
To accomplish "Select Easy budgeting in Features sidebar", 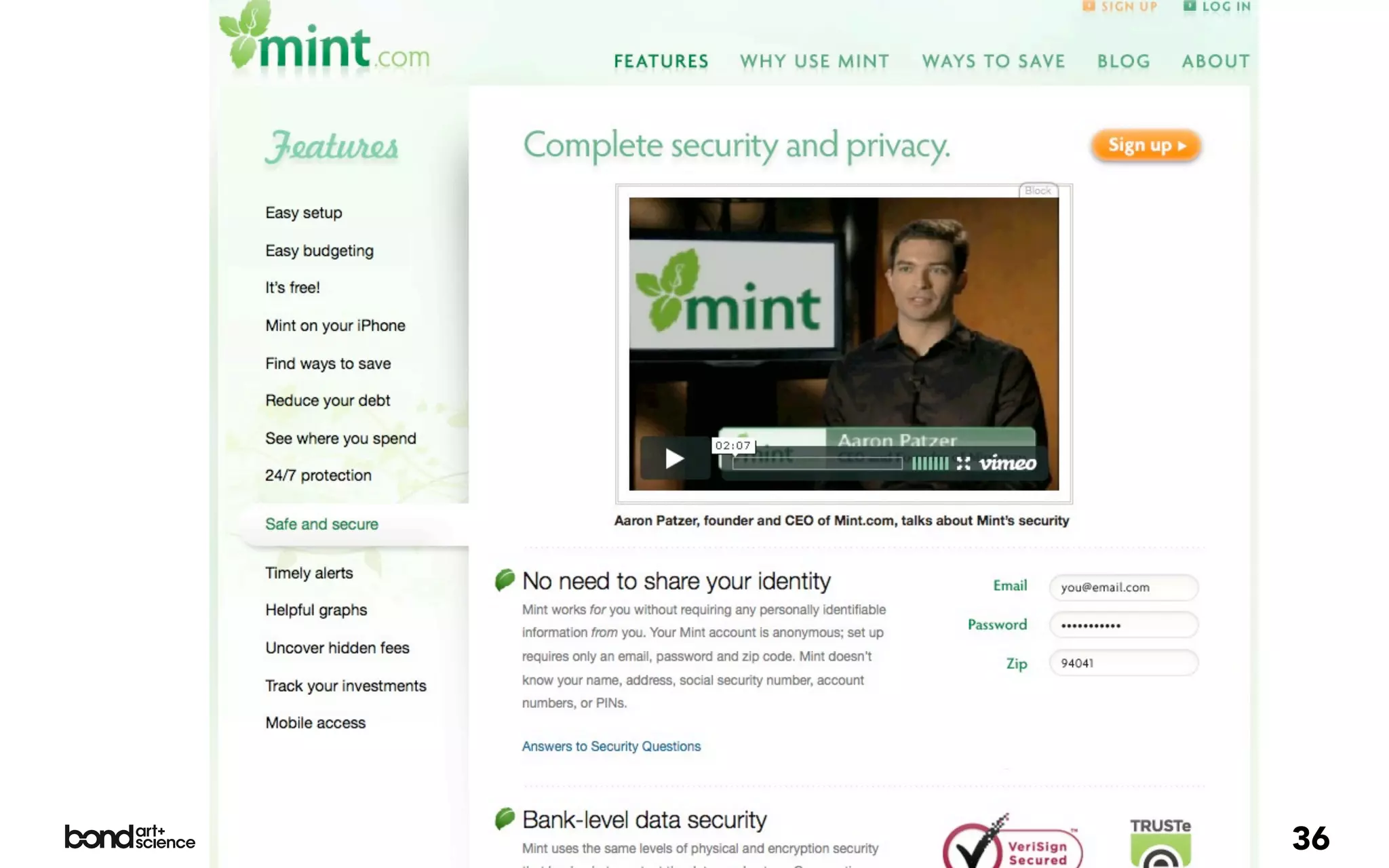I will 319,251.
